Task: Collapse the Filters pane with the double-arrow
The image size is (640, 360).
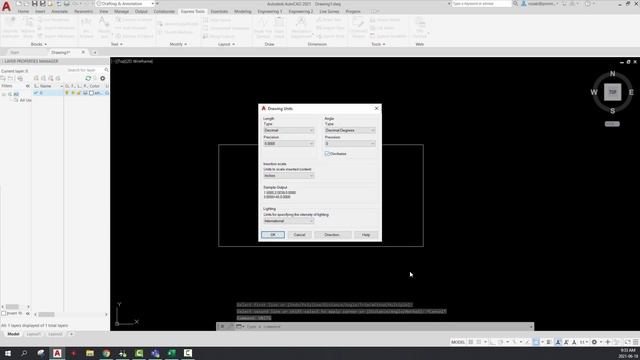Action: pyautogui.click(x=28, y=86)
